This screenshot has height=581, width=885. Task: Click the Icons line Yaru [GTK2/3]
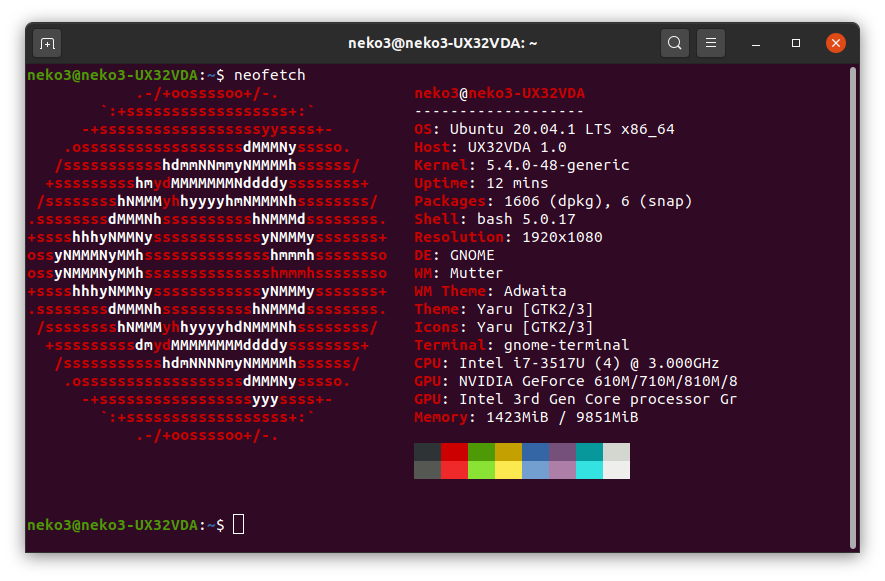click(503, 327)
